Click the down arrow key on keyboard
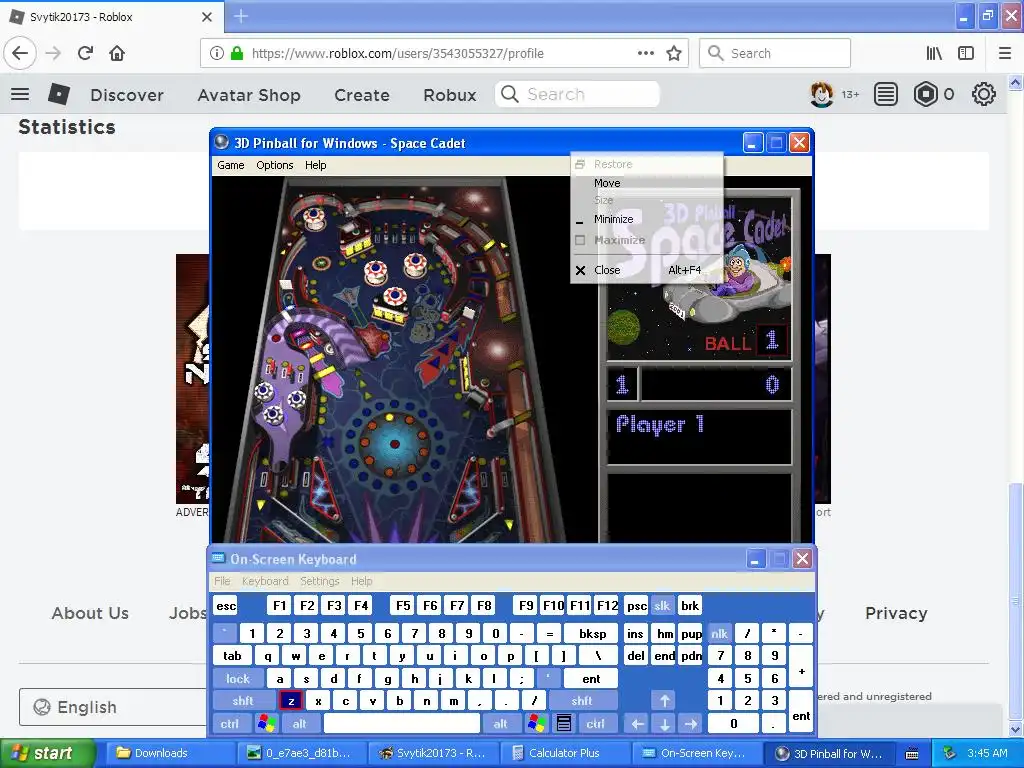The height and width of the screenshot is (768, 1024). (664, 724)
